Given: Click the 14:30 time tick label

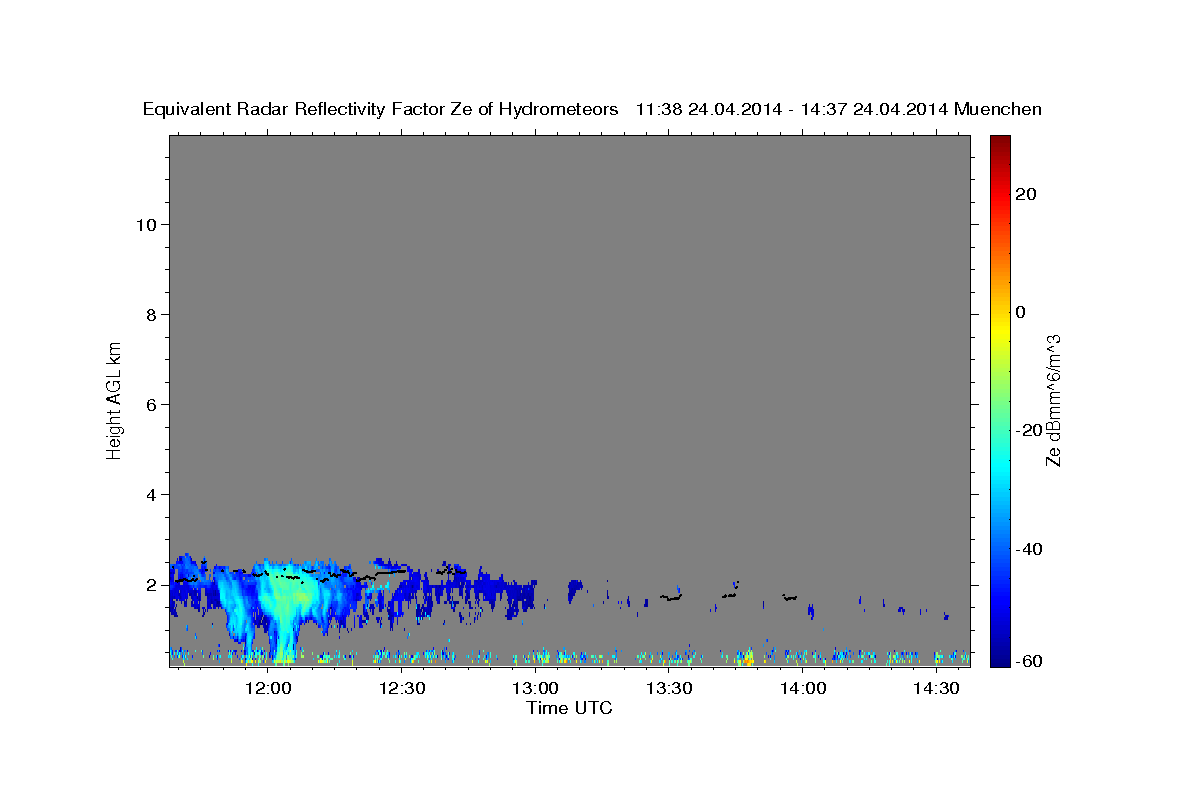Looking at the screenshot, I should pyautogui.click(x=936, y=688).
